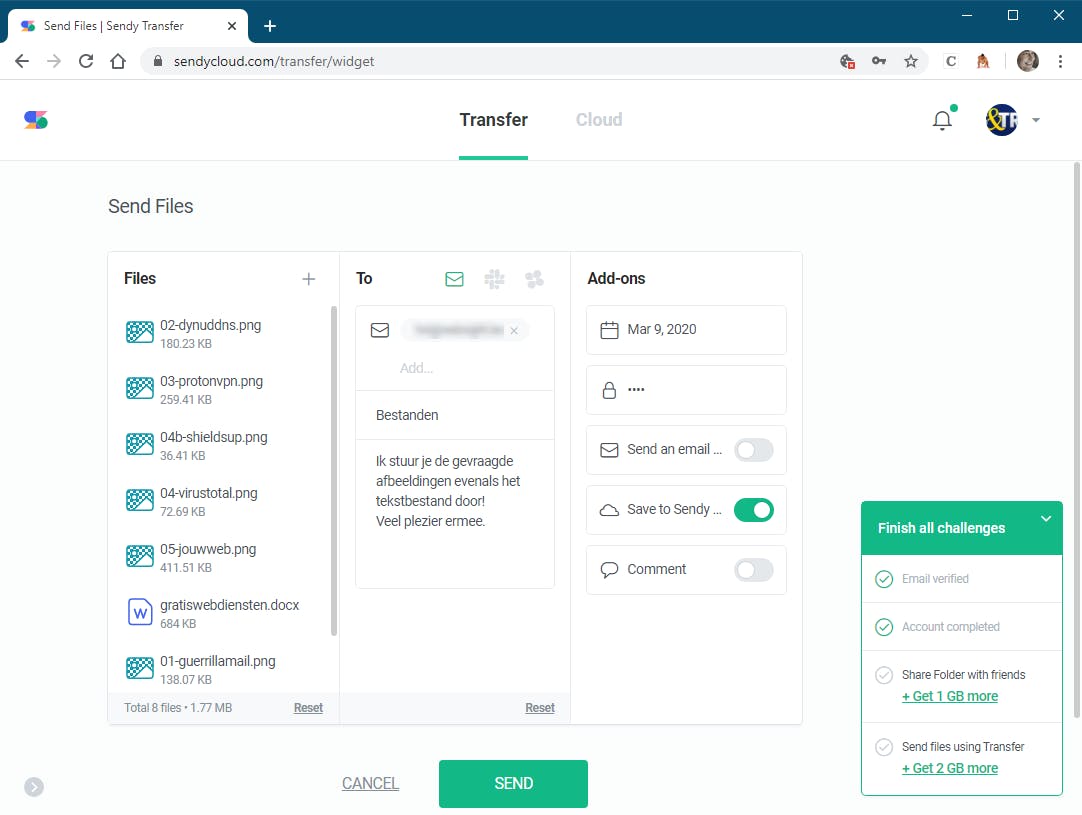Image resolution: width=1082 pixels, height=815 pixels.
Task: Click the cookie blocked icon in address bar
Action: point(847,61)
